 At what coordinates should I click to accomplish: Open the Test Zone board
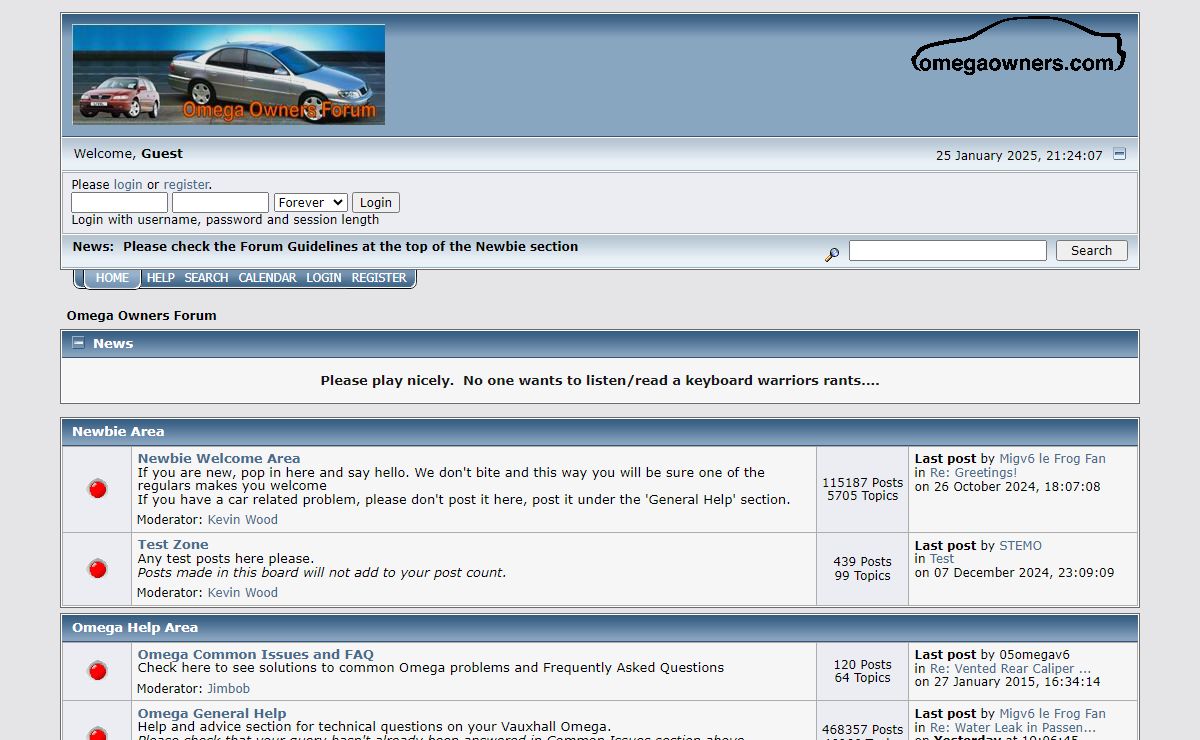(173, 545)
